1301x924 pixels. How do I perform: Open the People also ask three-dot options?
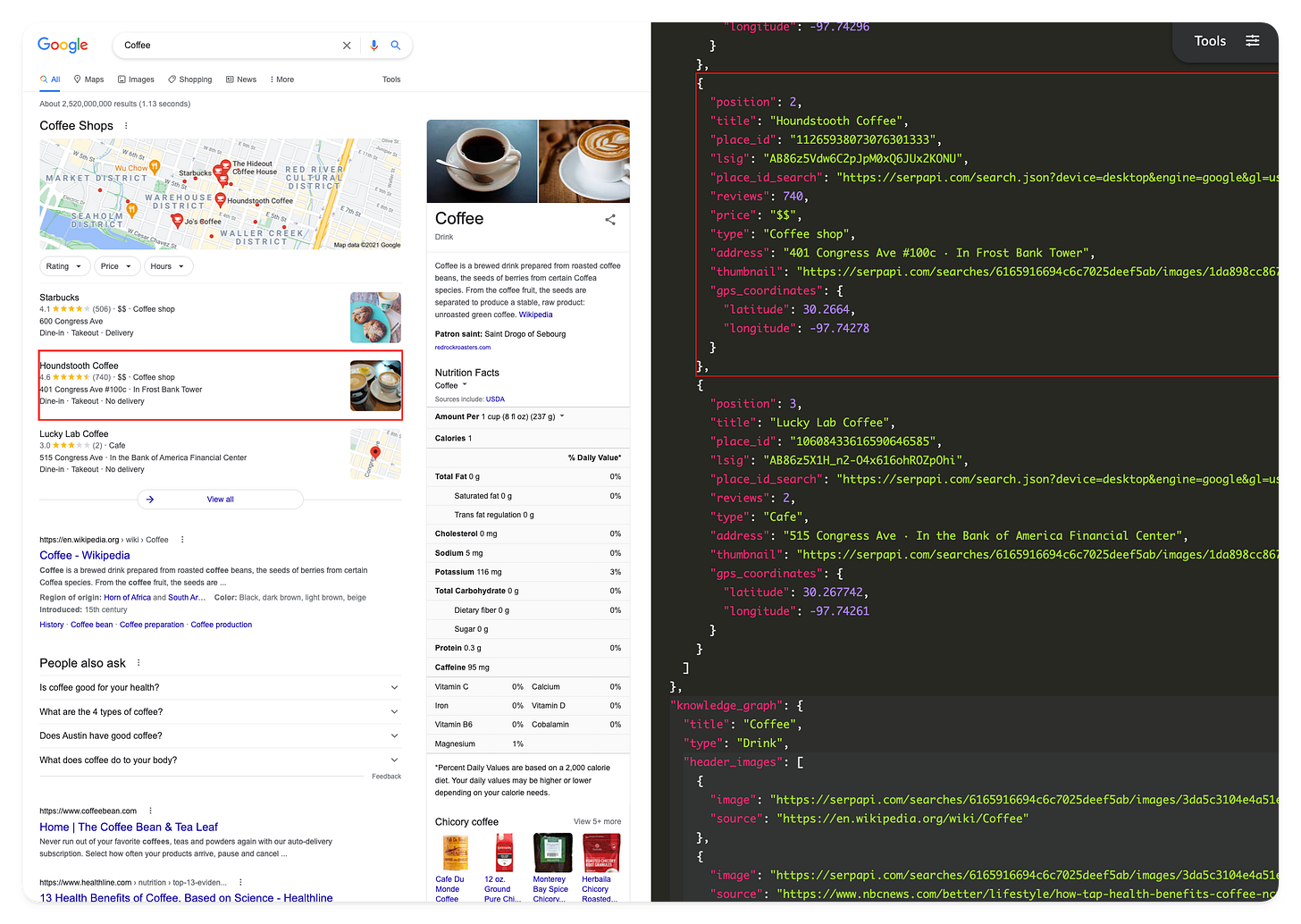pos(138,663)
